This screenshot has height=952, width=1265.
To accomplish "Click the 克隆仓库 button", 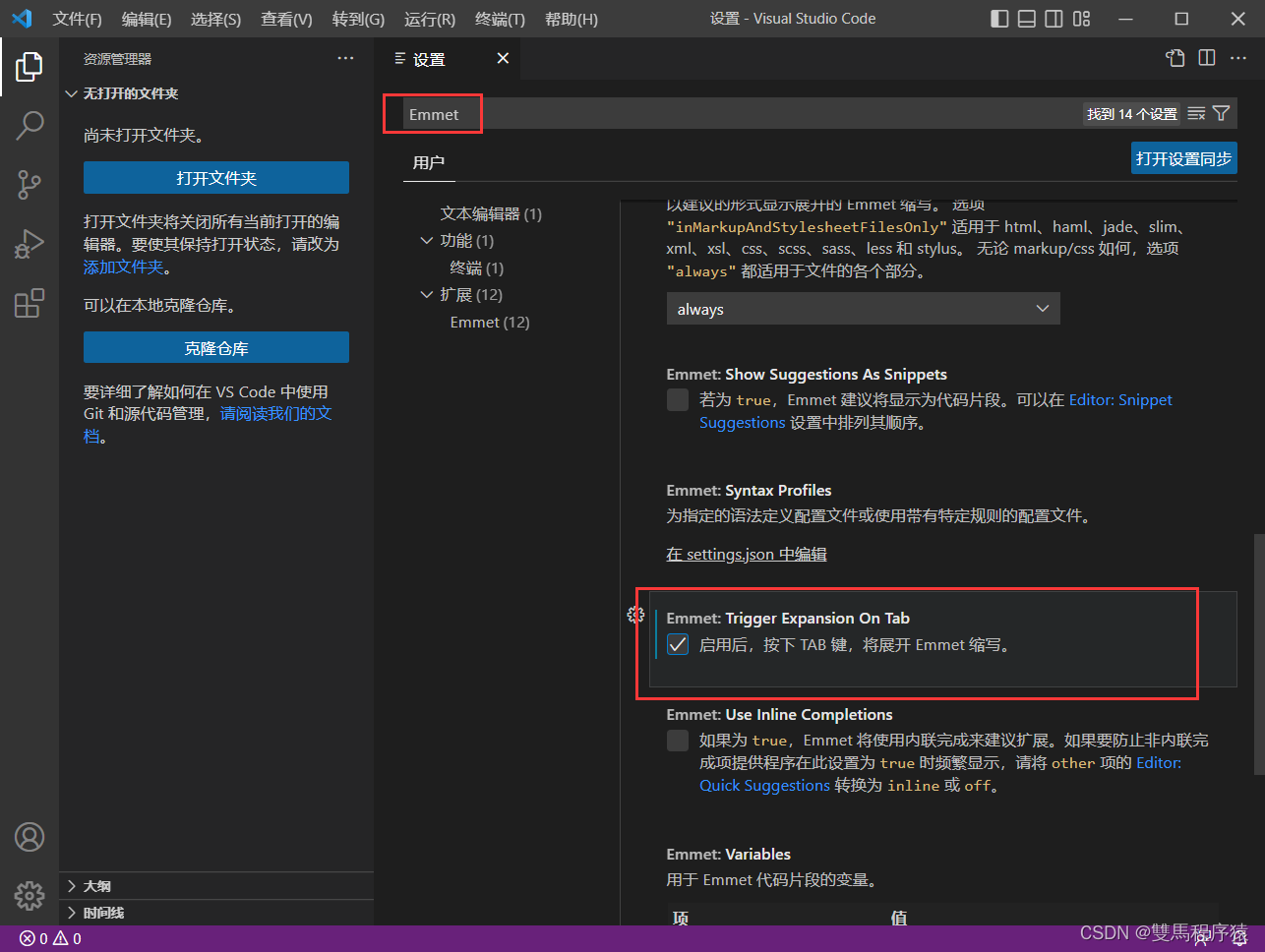I will tap(216, 348).
